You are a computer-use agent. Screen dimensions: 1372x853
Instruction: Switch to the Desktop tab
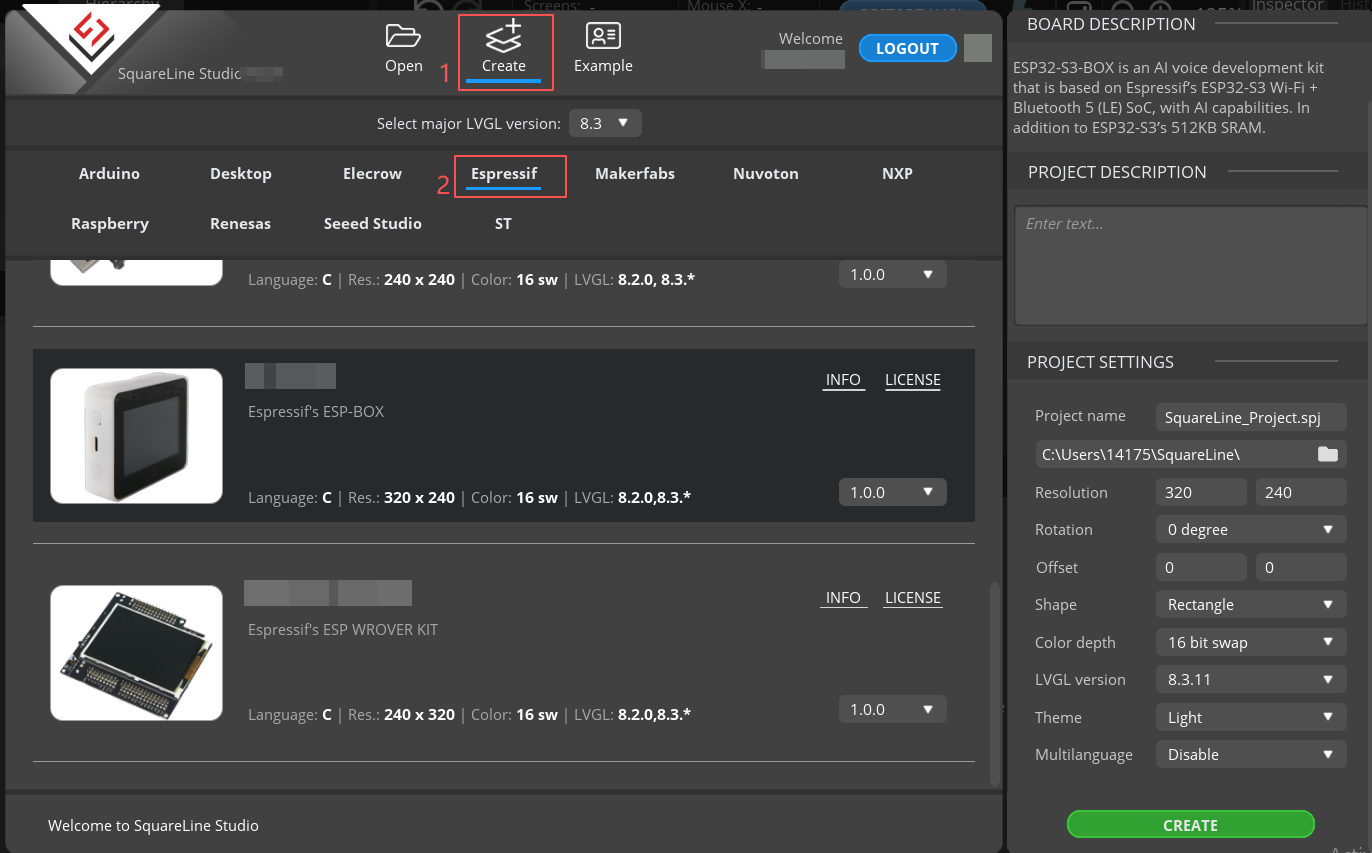(x=241, y=174)
